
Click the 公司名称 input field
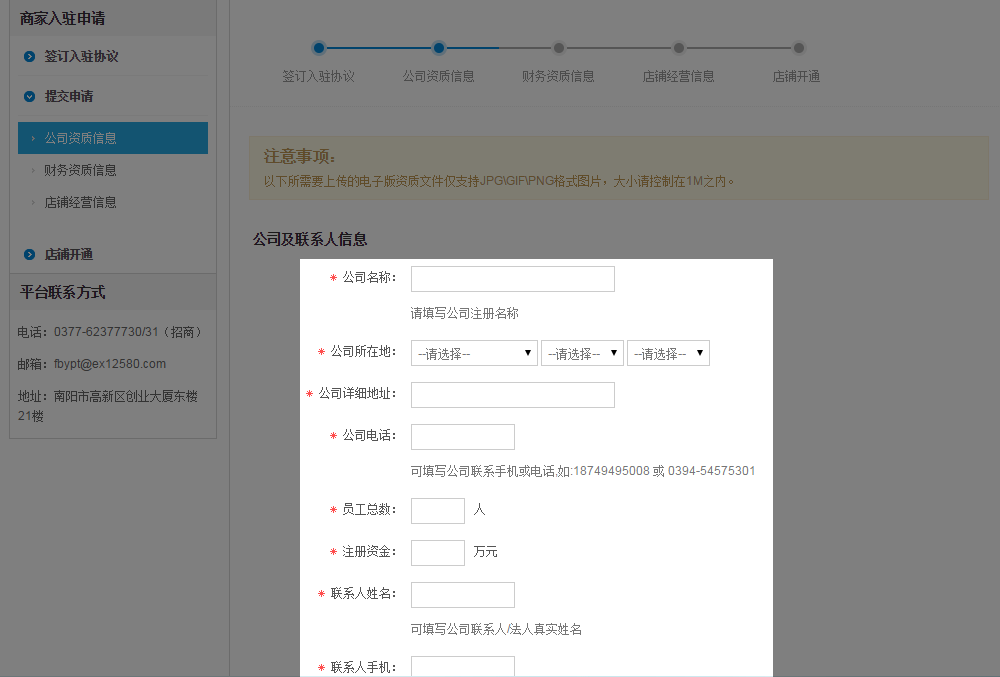click(512, 279)
